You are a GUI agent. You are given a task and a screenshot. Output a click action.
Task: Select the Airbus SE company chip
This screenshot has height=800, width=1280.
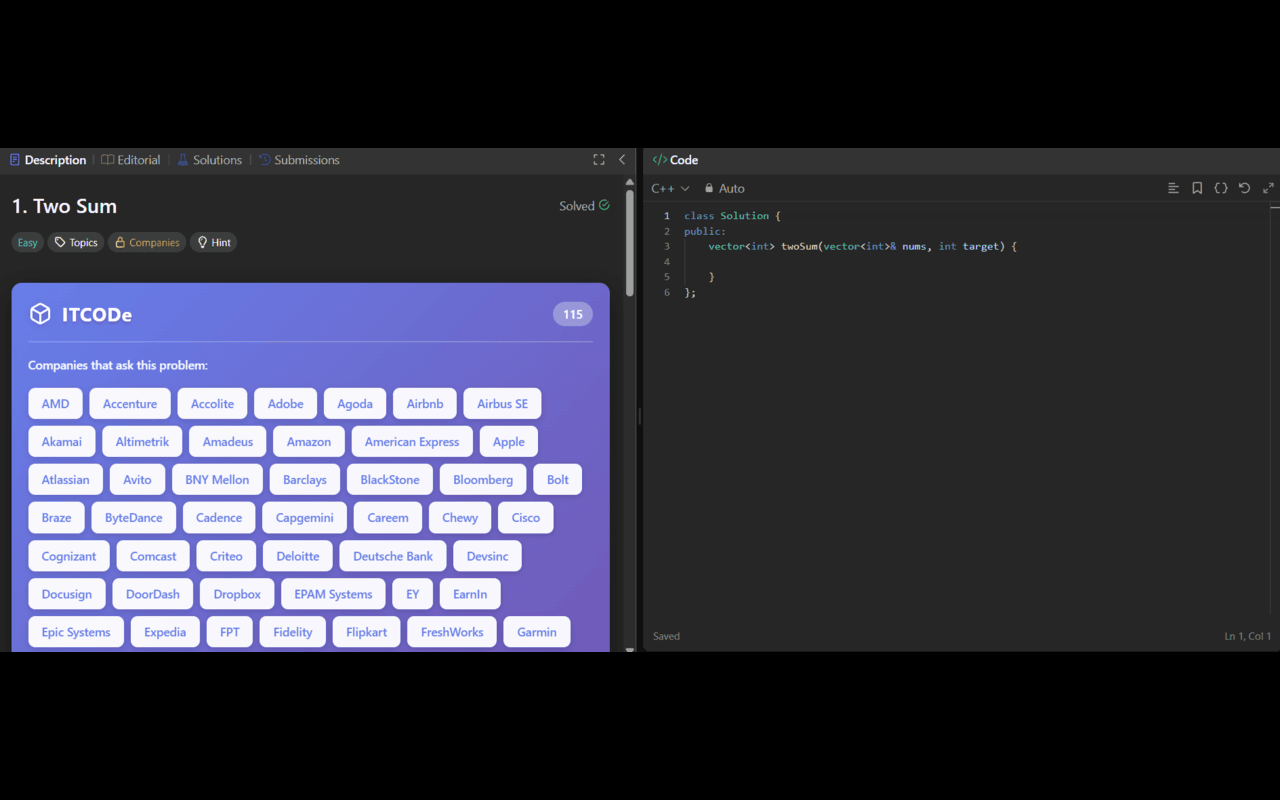pyautogui.click(x=502, y=404)
